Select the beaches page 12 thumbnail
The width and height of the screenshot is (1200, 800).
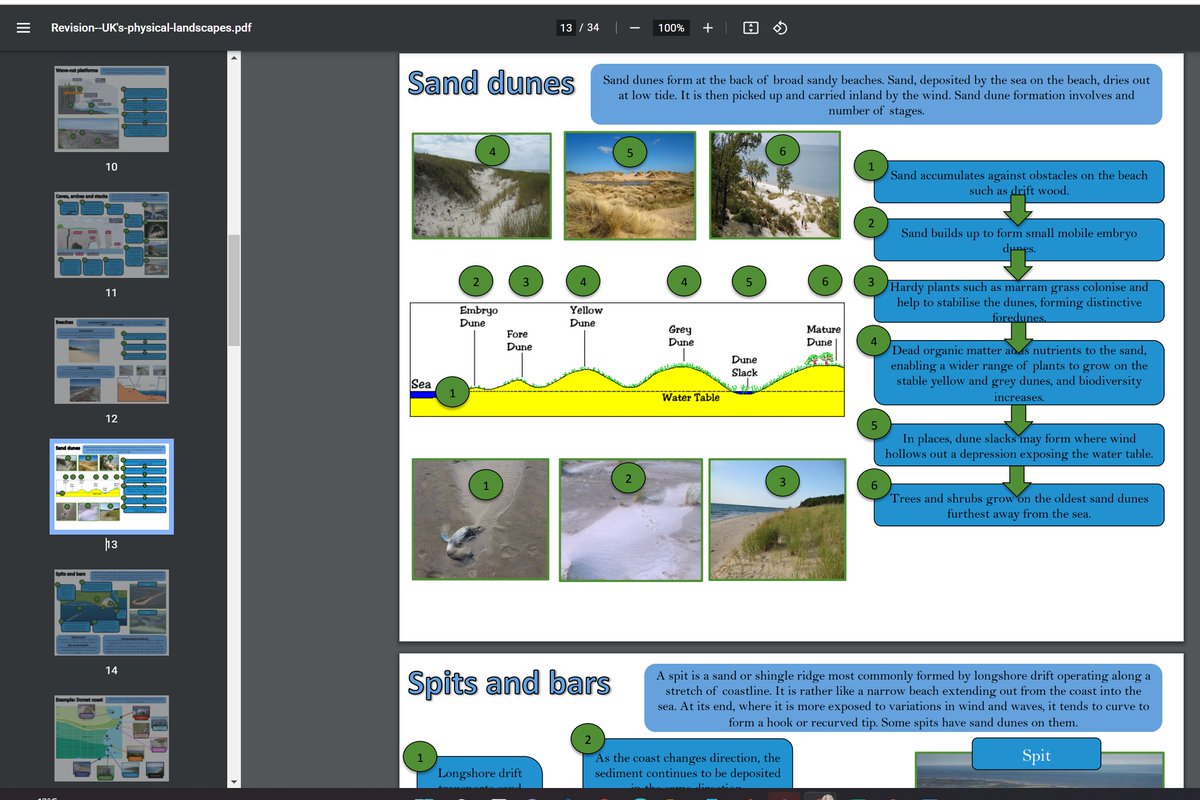coord(111,360)
